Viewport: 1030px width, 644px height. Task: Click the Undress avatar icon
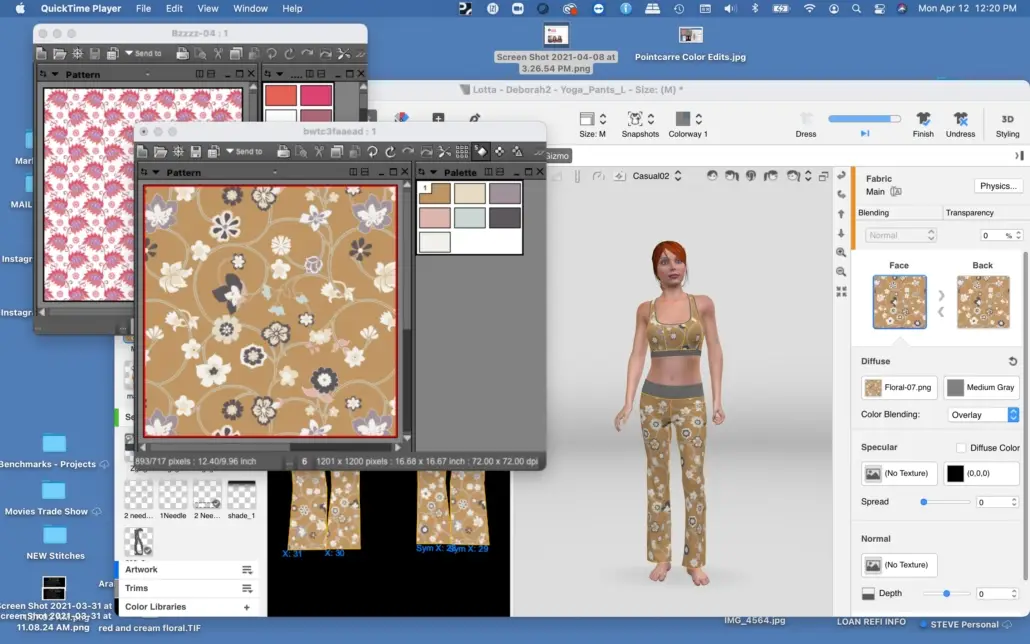(960, 119)
